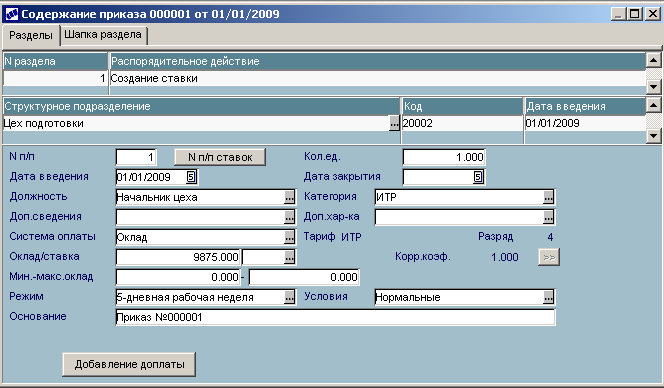Open lookup for Система оплаты field

289,237
